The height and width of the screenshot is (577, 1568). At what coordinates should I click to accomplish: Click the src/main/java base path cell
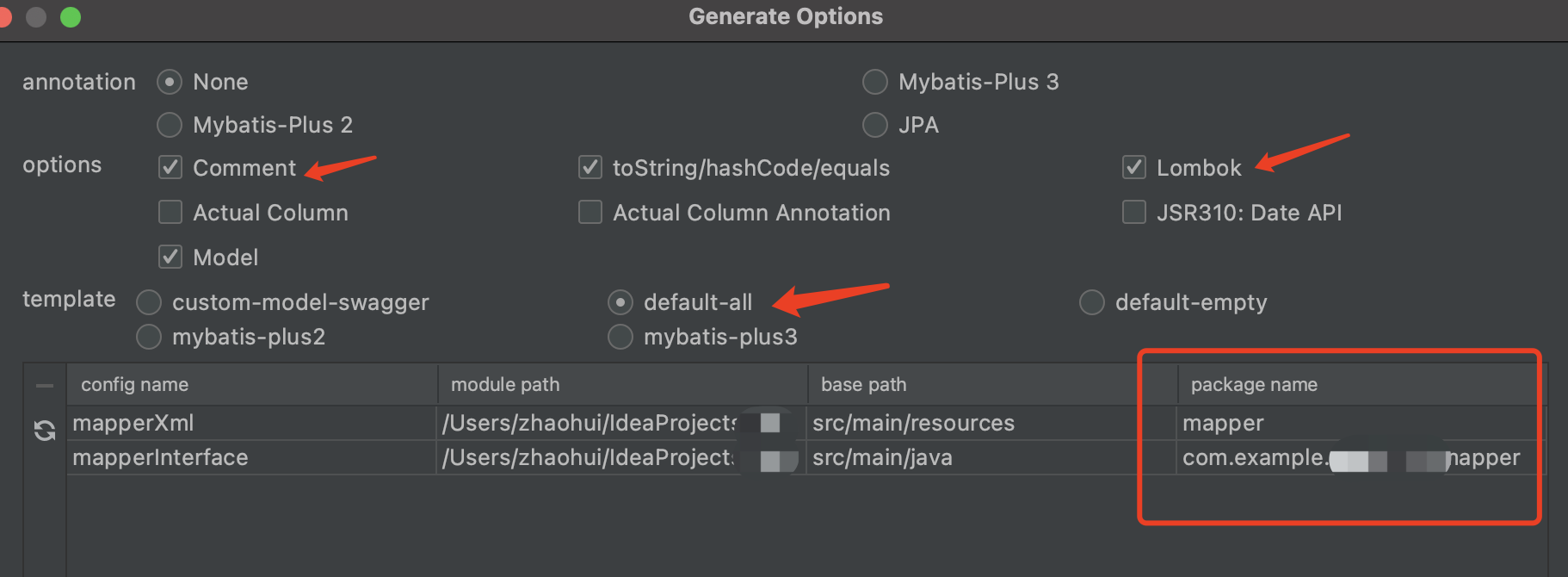[x=882, y=457]
